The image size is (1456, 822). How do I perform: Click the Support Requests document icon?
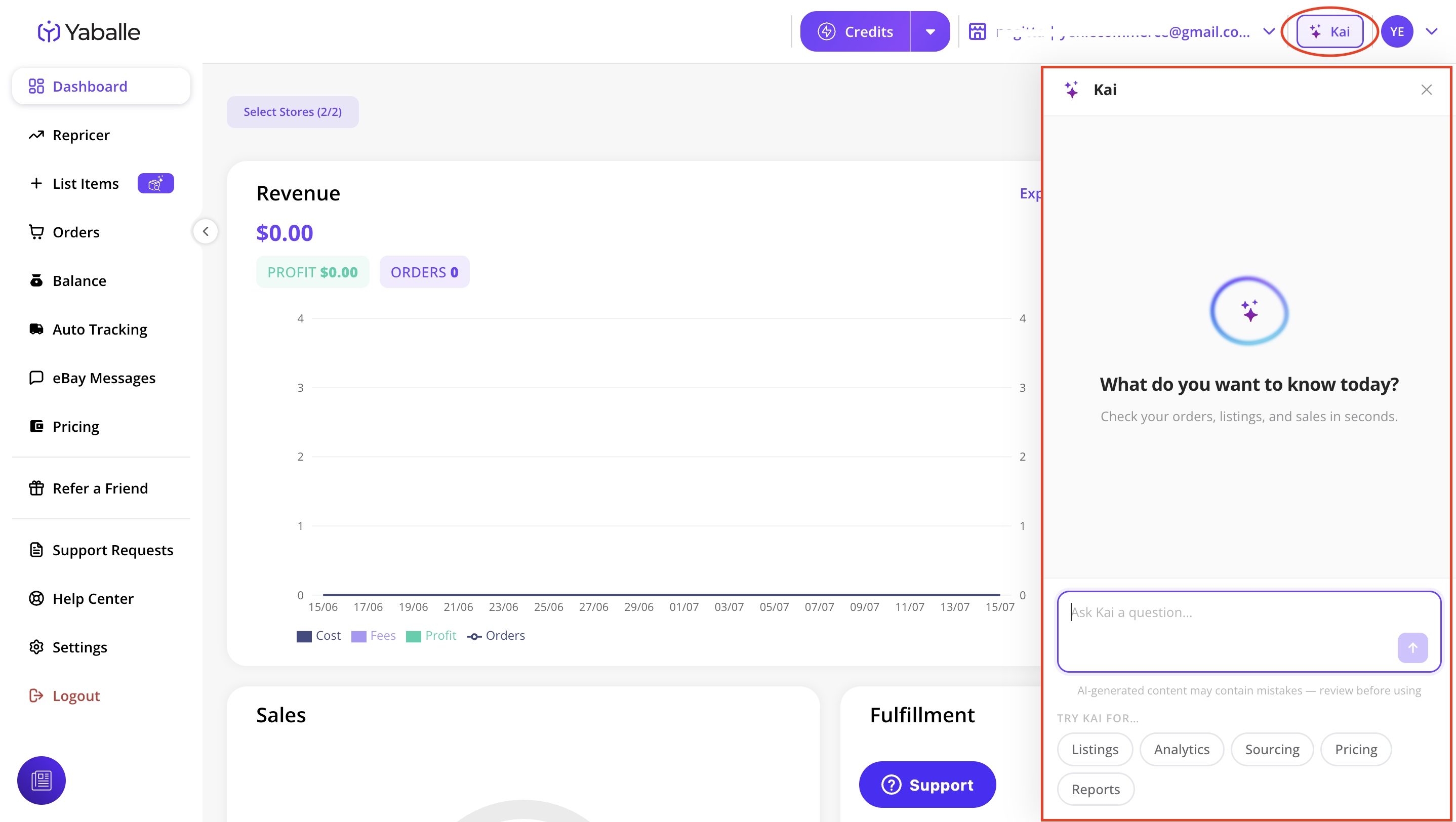pos(36,550)
